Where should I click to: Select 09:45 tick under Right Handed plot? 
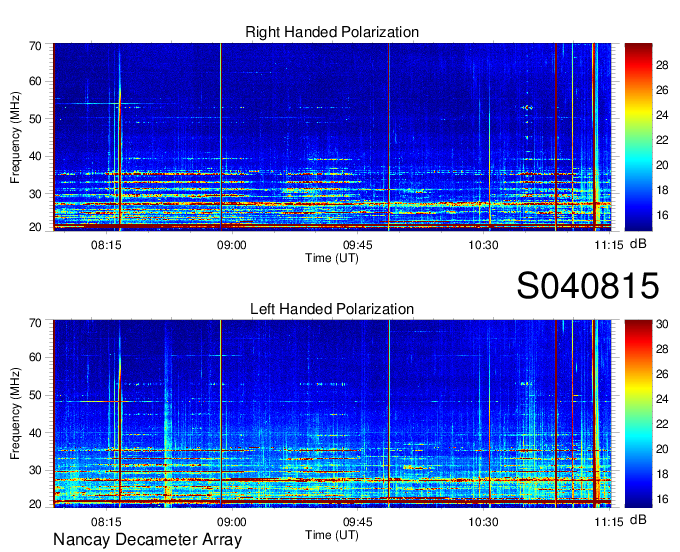point(357,245)
